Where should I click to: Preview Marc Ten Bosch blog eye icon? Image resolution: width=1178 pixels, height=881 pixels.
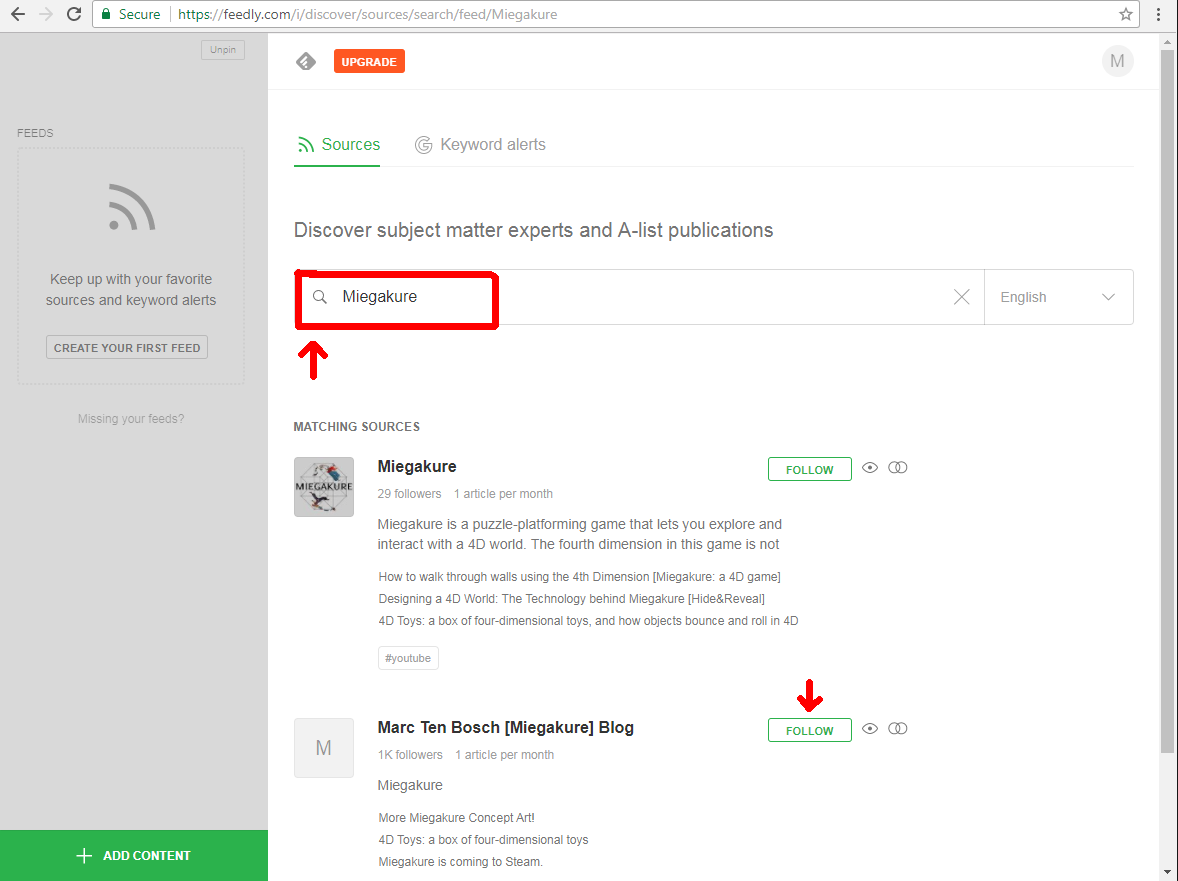coord(869,729)
